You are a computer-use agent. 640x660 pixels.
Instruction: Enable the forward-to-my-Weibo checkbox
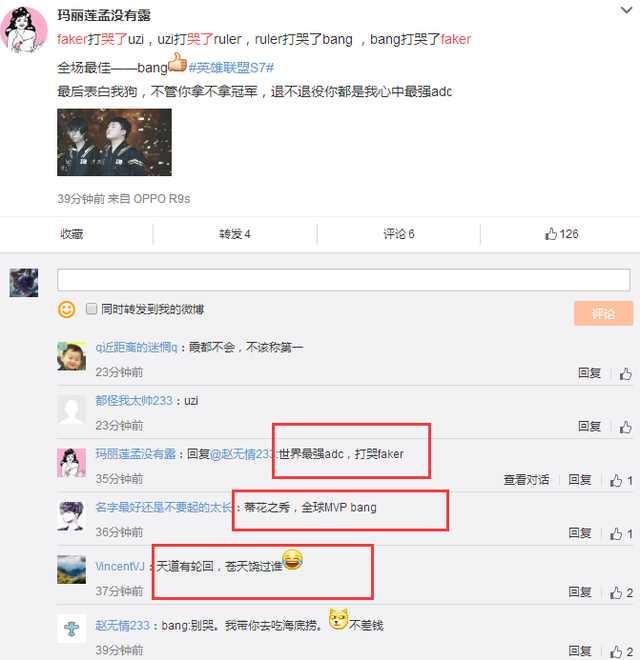point(91,309)
